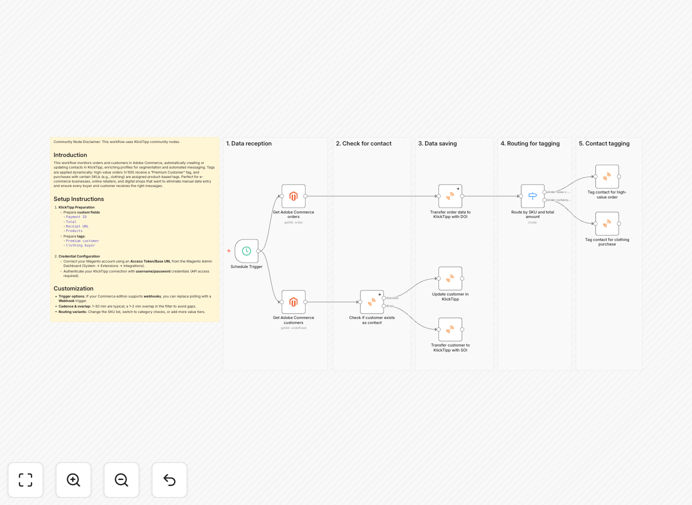Image resolution: width=692 pixels, height=505 pixels.
Task: Select the Schedule Trigger clock node
Action: click(x=246, y=251)
